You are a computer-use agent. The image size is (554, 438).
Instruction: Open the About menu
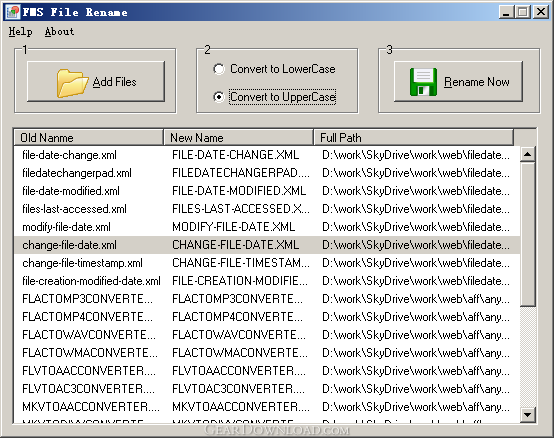pyautogui.click(x=59, y=31)
